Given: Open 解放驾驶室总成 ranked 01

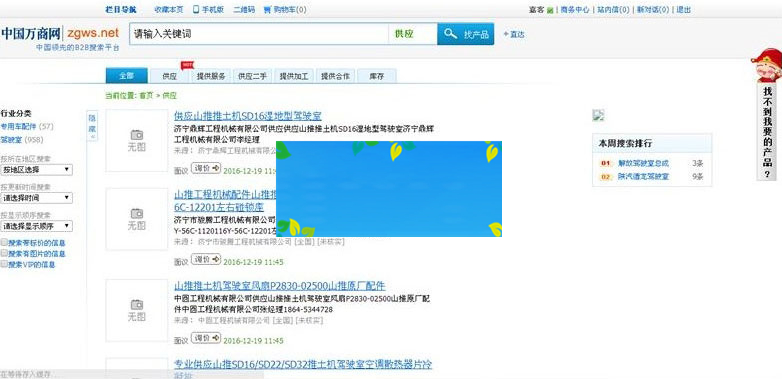Looking at the screenshot, I should pyautogui.click(x=643, y=163).
